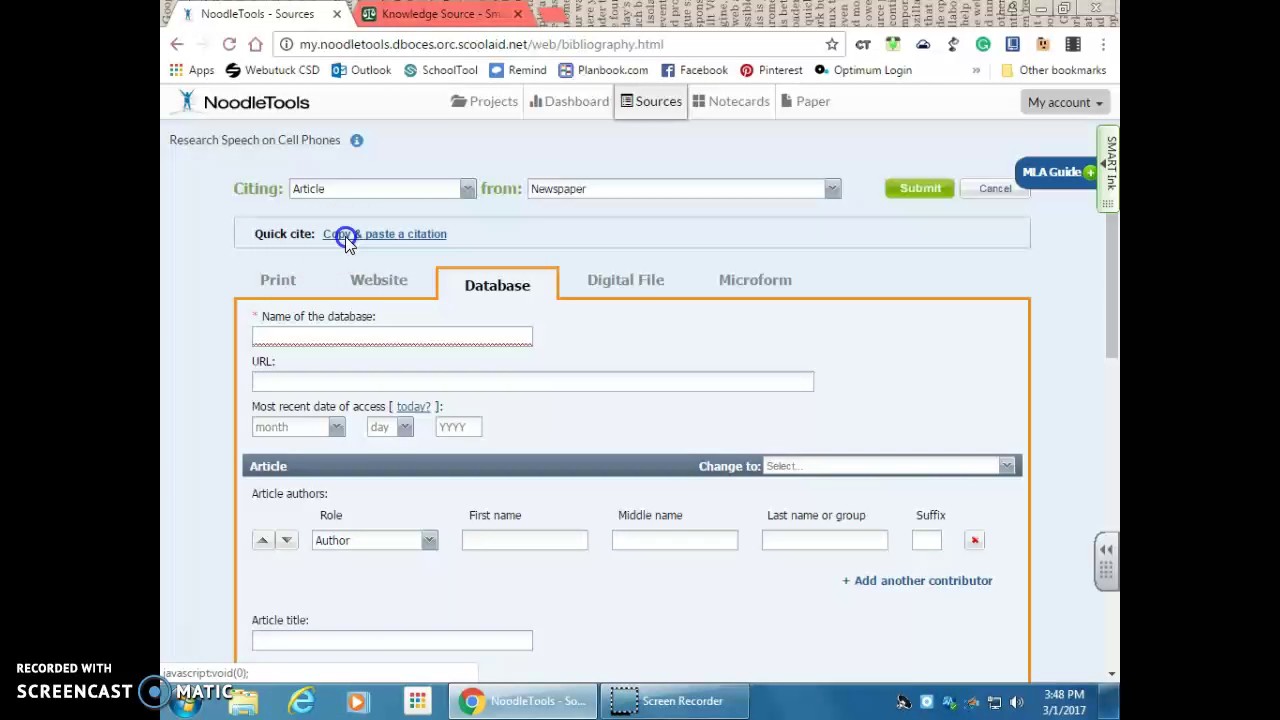Open the MLA Guide
This screenshot has height=720, width=1280.
(1058, 172)
